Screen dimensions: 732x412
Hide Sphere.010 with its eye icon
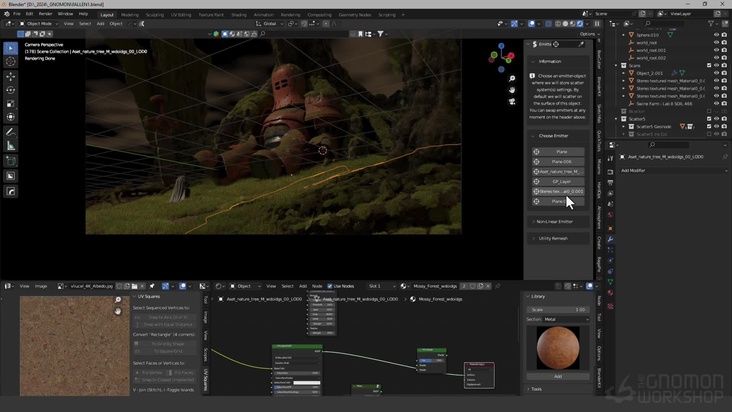click(x=717, y=35)
